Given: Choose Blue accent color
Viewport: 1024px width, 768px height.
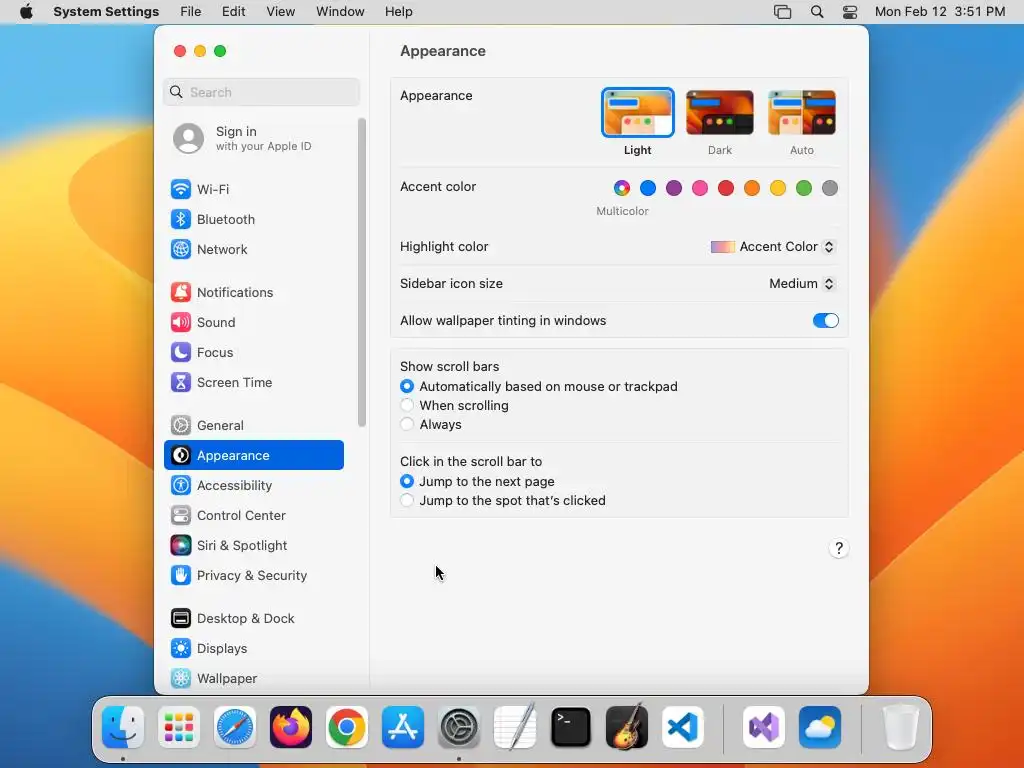Looking at the screenshot, I should point(648,188).
